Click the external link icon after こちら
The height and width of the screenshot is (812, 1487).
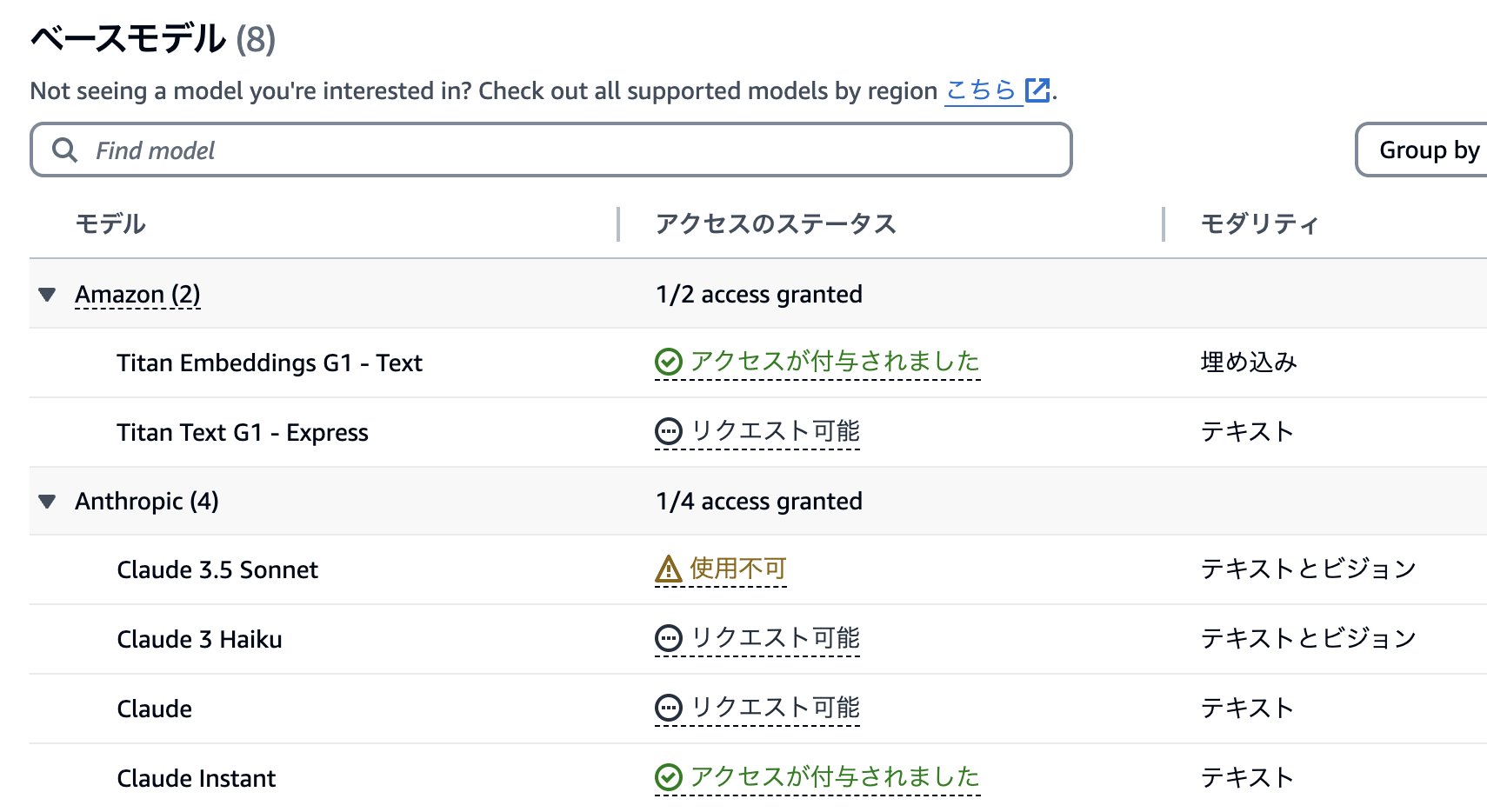[1037, 90]
